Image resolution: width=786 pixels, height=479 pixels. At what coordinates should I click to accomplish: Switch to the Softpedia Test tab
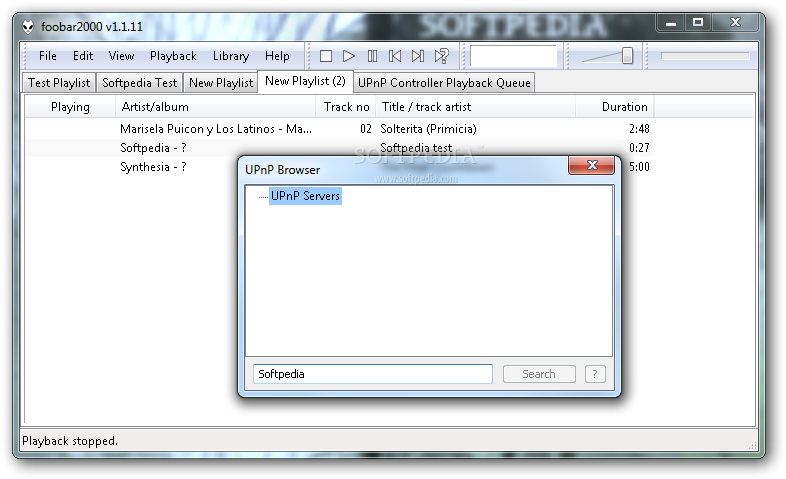(x=139, y=83)
